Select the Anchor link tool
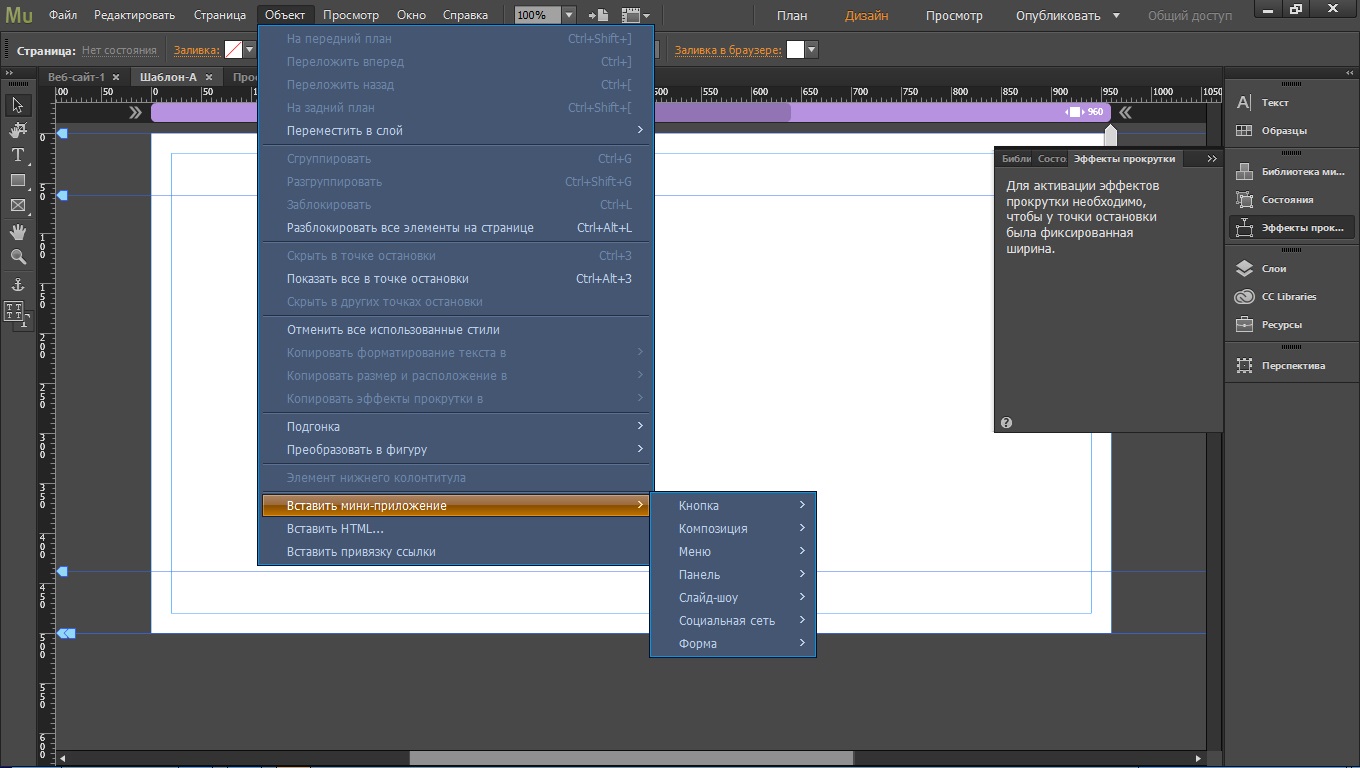The width and height of the screenshot is (1360, 768). click(18, 285)
